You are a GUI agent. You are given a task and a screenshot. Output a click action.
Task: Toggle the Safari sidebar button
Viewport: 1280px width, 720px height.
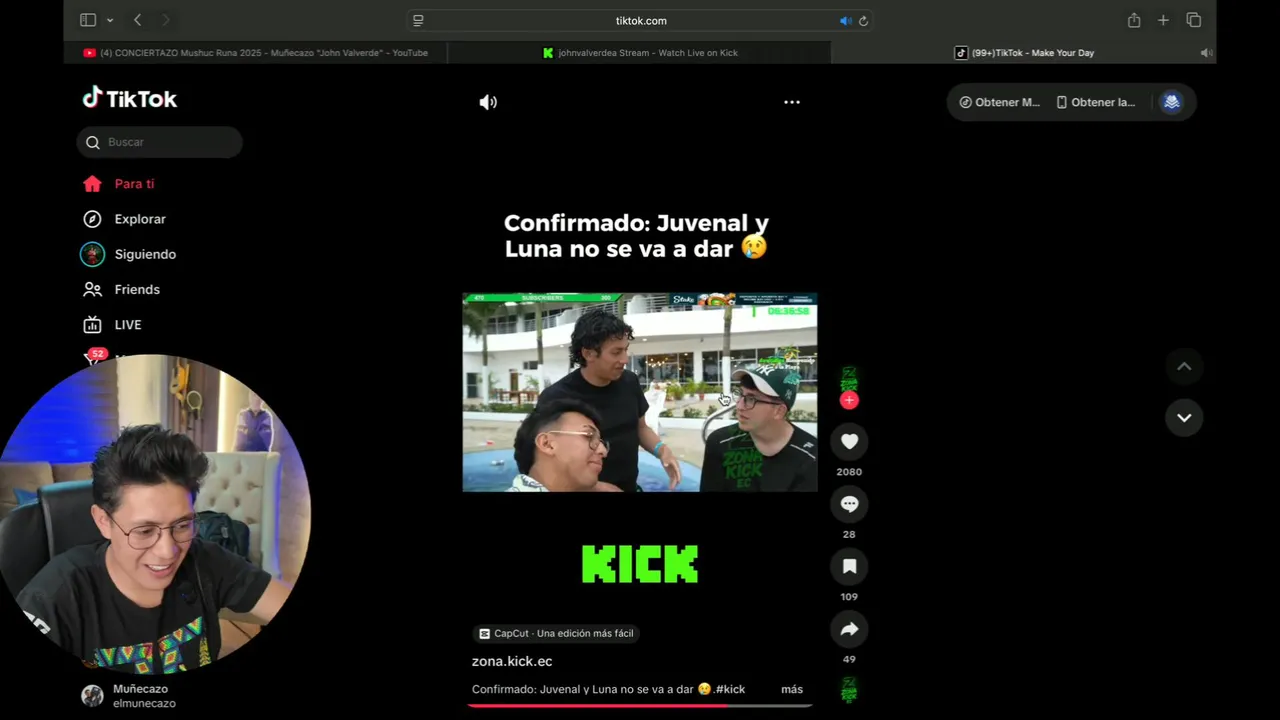pyautogui.click(x=88, y=20)
